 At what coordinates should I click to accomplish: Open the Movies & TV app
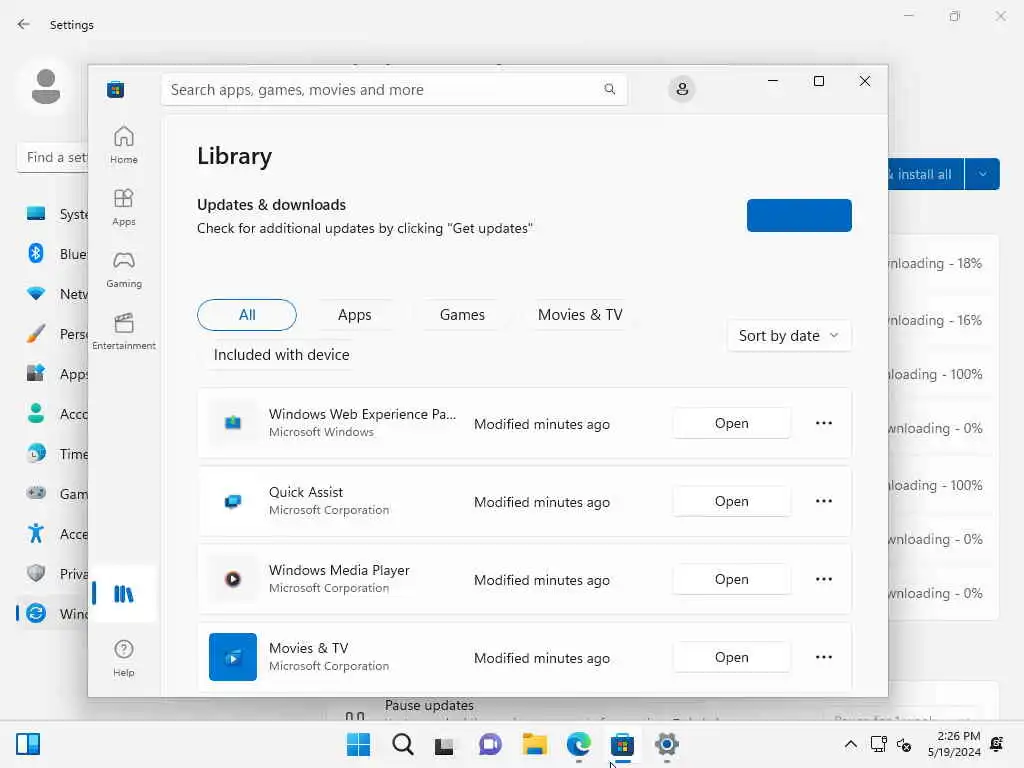click(731, 657)
